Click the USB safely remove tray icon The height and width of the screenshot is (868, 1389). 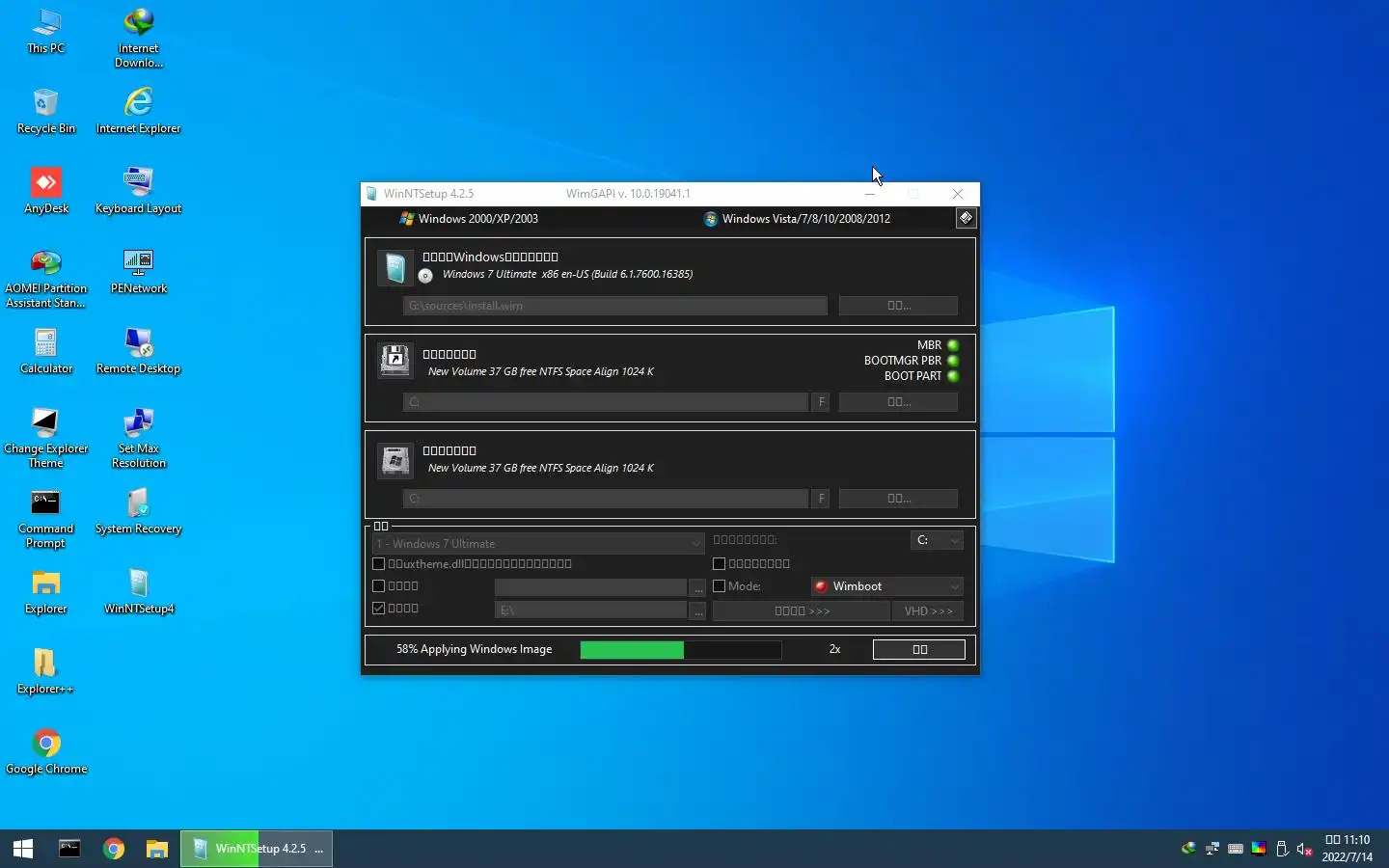pyautogui.click(x=1282, y=849)
